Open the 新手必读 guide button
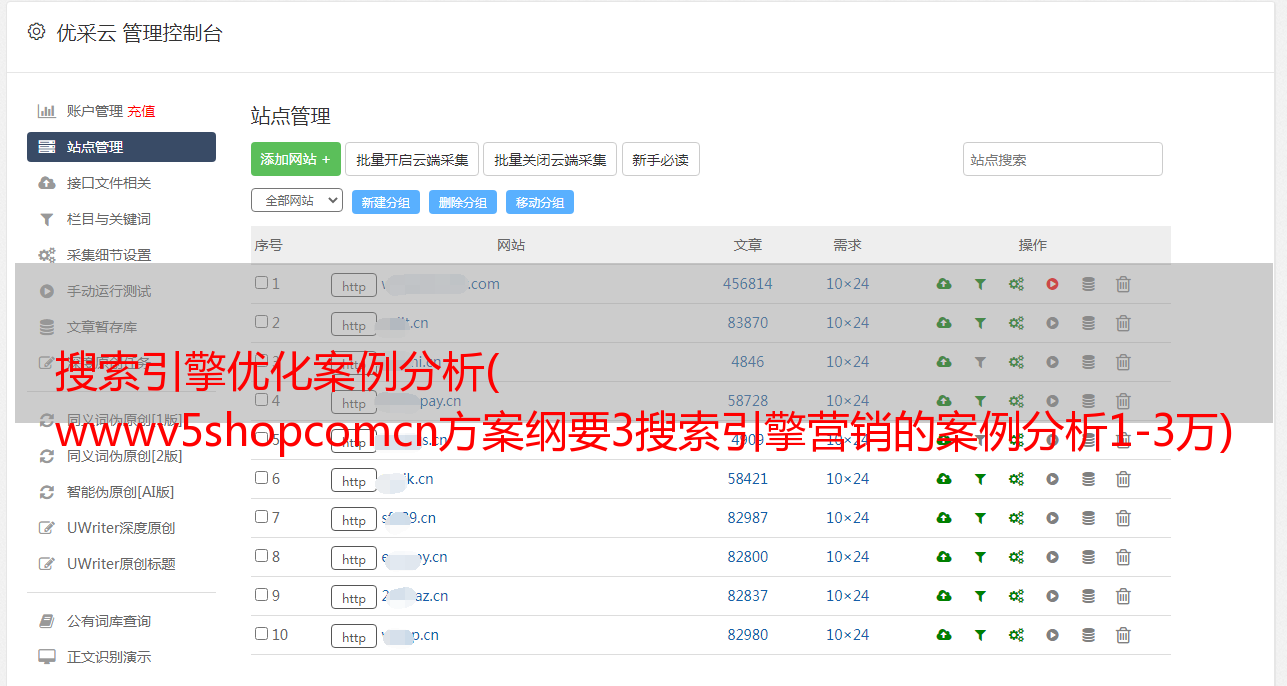 tap(661, 159)
